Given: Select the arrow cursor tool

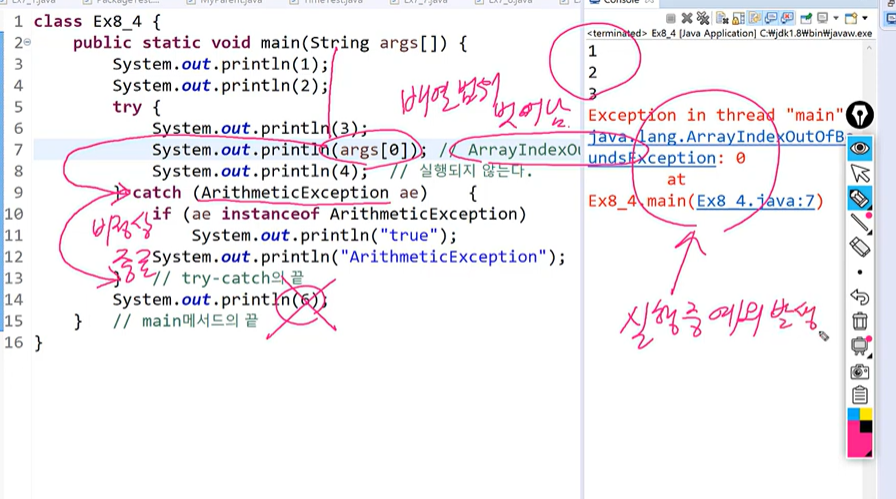Looking at the screenshot, I should click(x=860, y=173).
